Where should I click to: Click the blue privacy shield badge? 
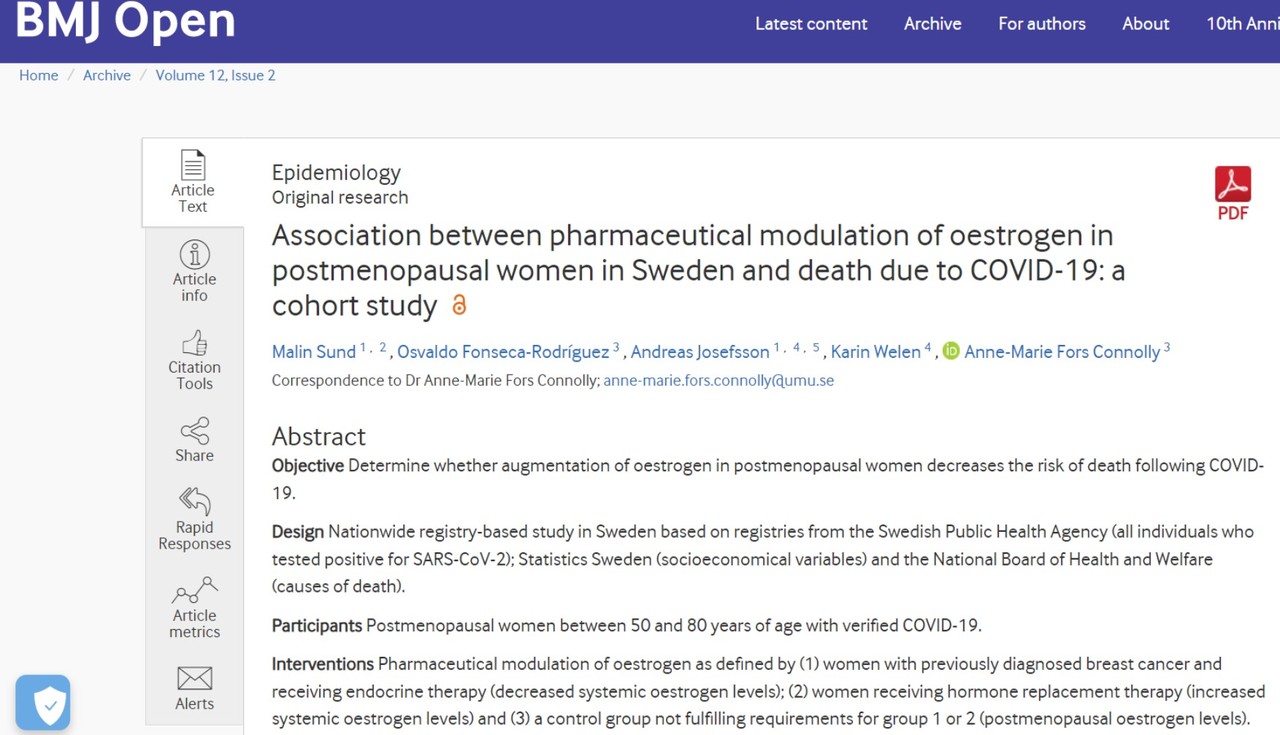point(43,702)
